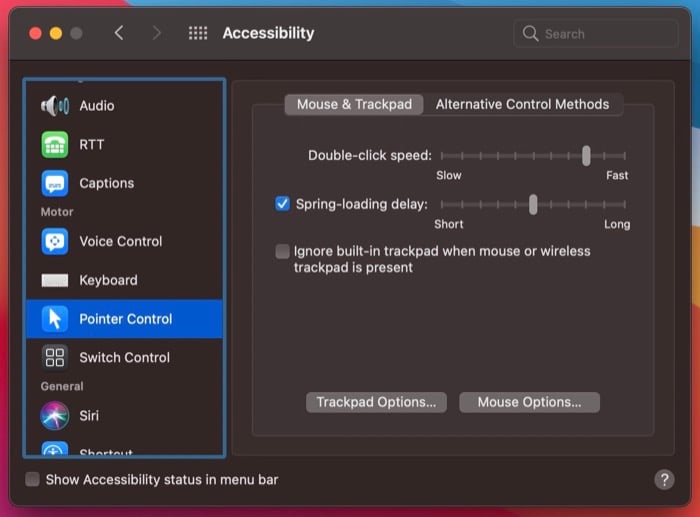Select Pointer Control text in the sidebar

pos(125,319)
